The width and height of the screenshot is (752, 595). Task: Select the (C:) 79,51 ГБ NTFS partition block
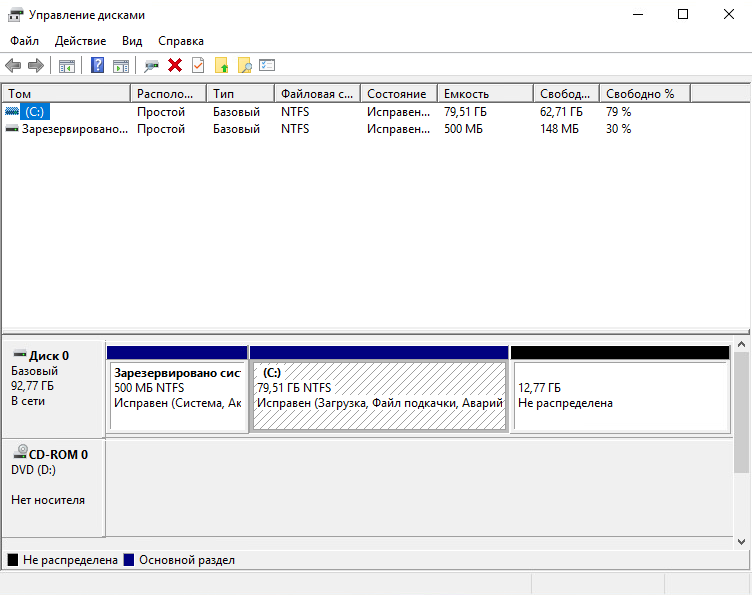tap(379, 389)
